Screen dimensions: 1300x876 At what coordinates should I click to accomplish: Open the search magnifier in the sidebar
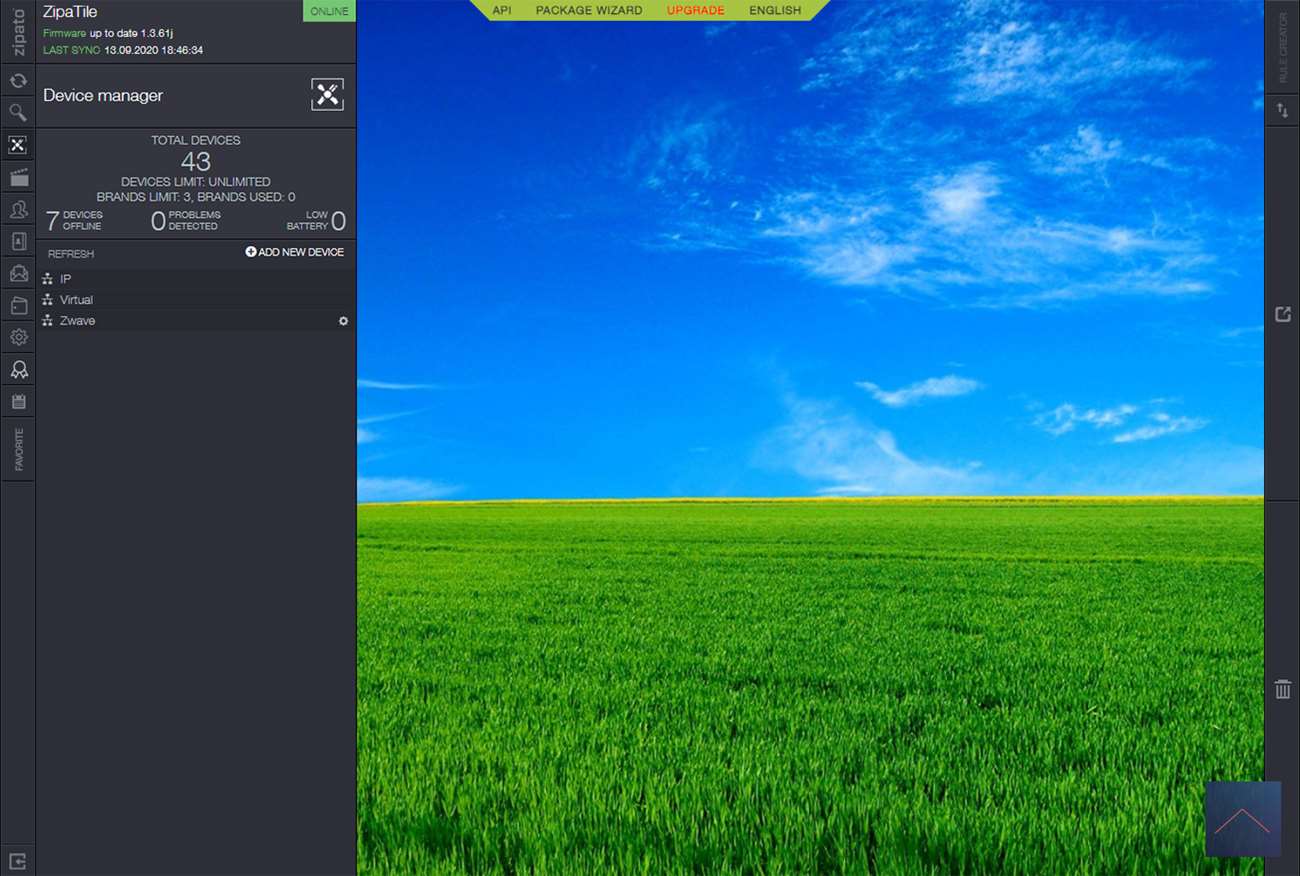[18, 113]
